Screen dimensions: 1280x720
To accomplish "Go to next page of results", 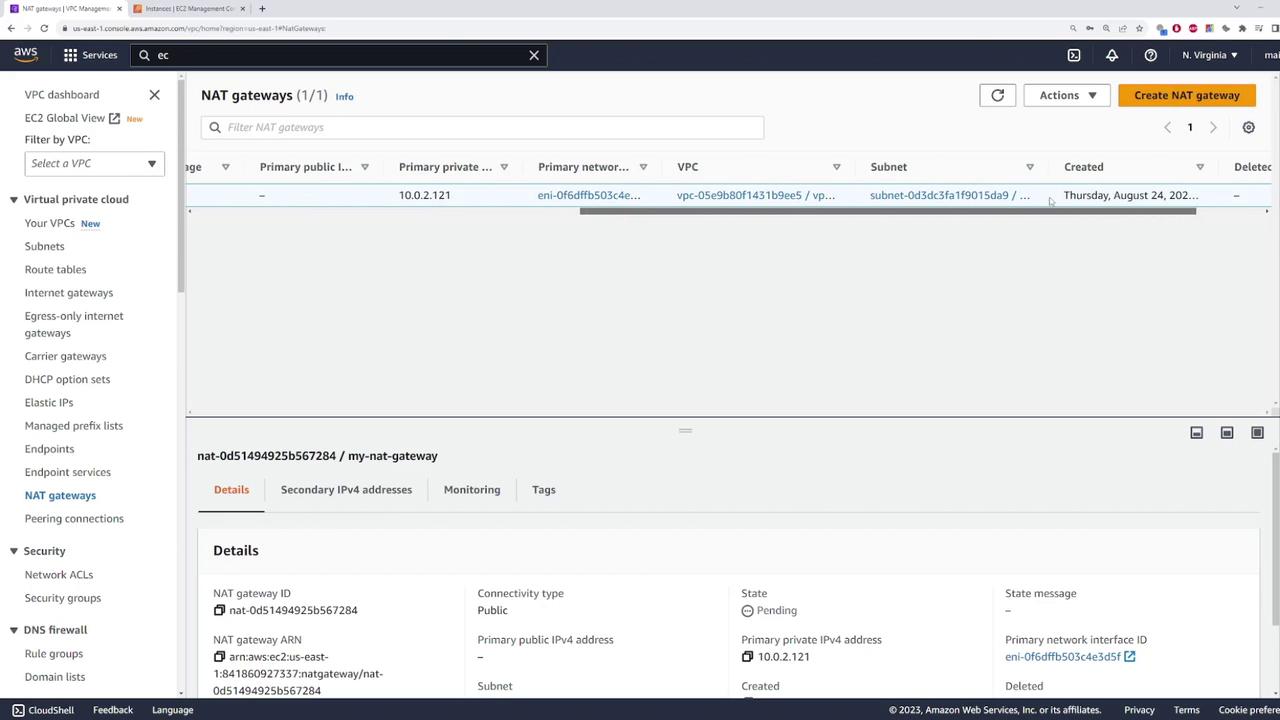I will coord(1213,127).
